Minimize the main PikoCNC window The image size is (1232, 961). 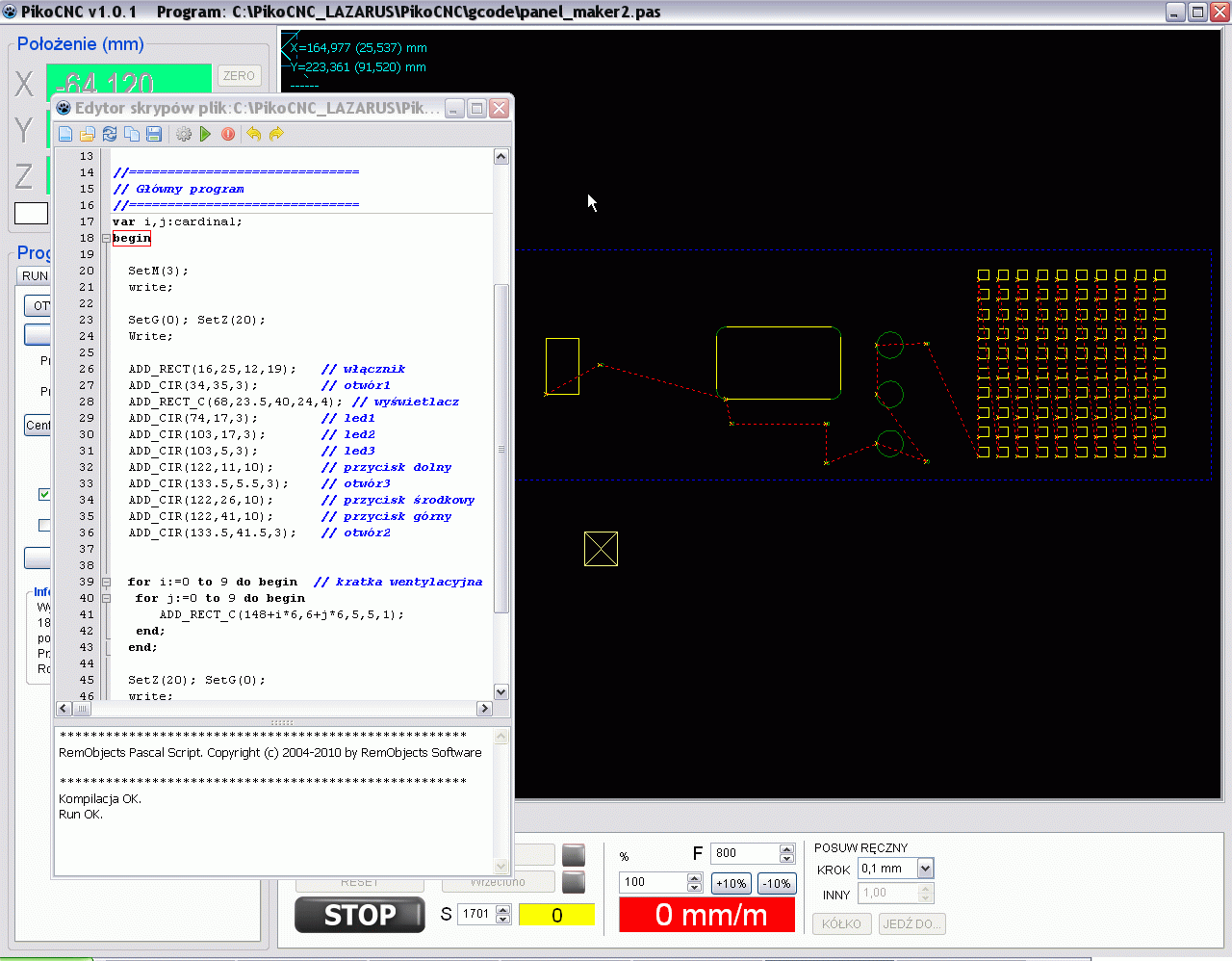[1175, 12]
